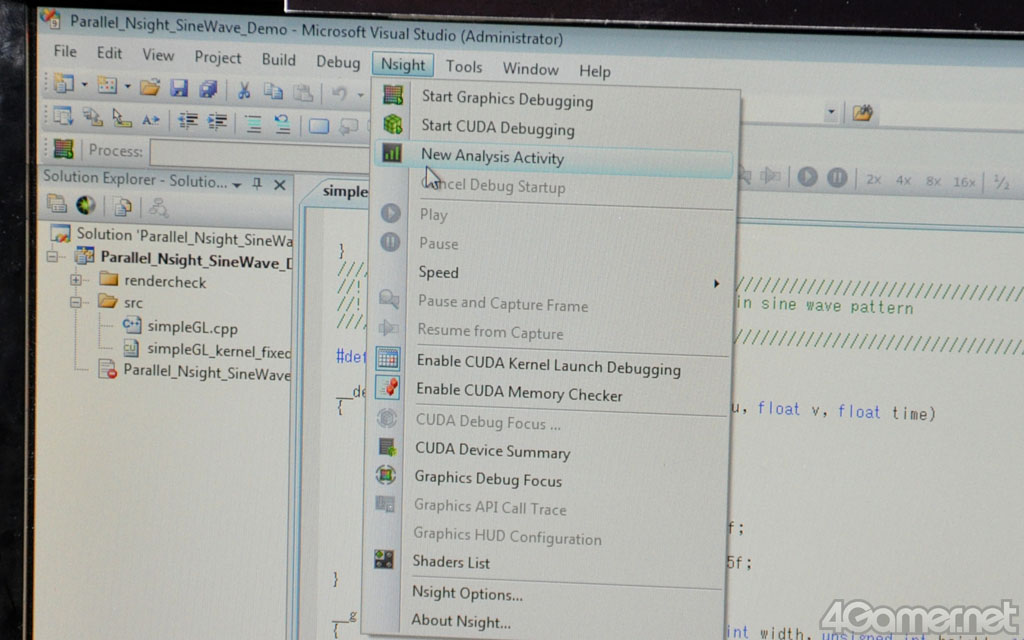Click the Save floppy disk icon
The width and height of the screenshot is (1024, 640).
179,88
